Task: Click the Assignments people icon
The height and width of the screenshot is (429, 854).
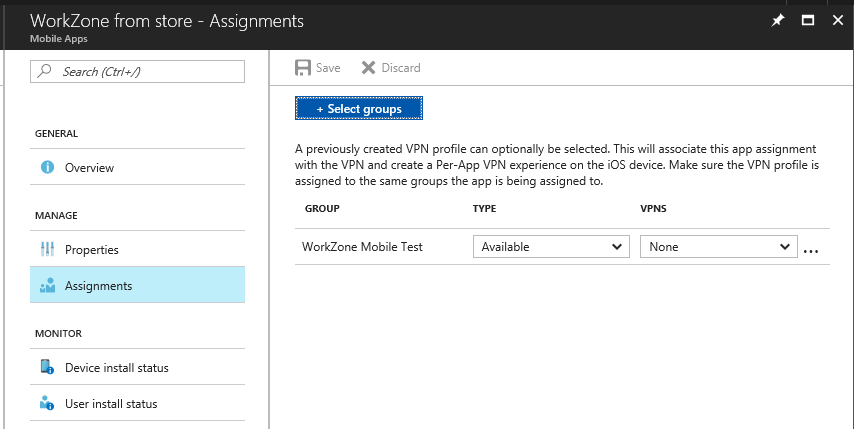Action: pos(47,285)
